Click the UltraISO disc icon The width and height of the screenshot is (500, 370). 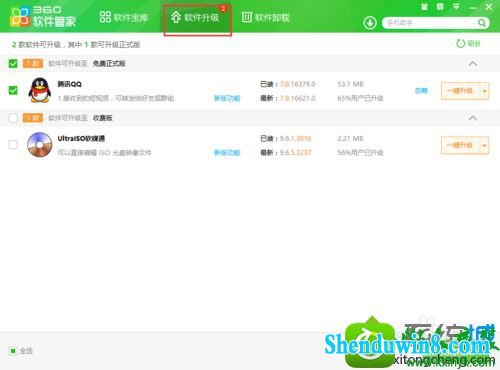(40, 145)
